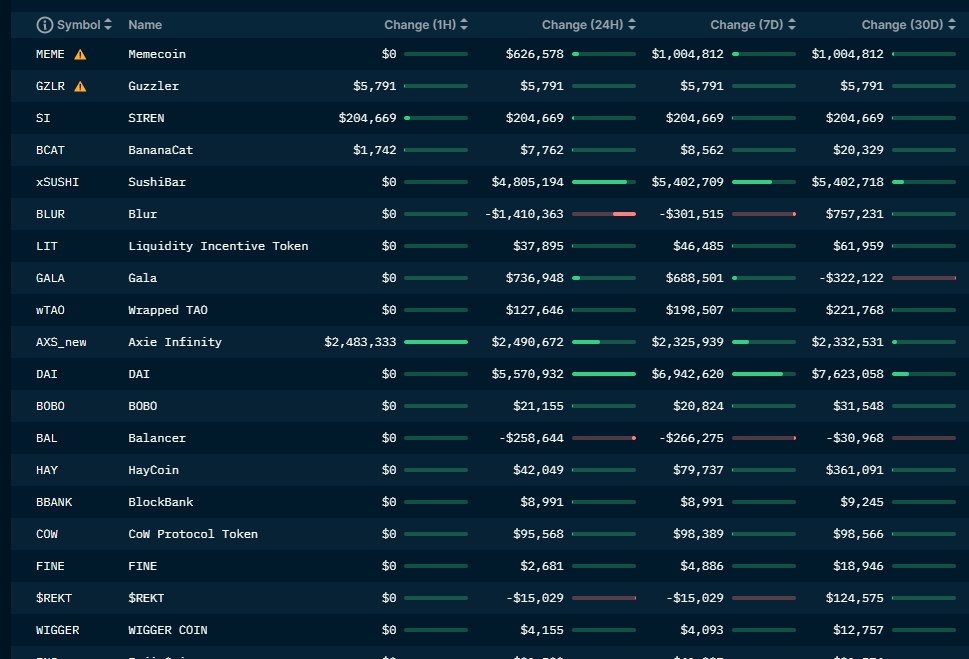Image resolution: width=969 pixels, height=659 pixels.
Task: Select the name Balancer
Action: (157, 438)
